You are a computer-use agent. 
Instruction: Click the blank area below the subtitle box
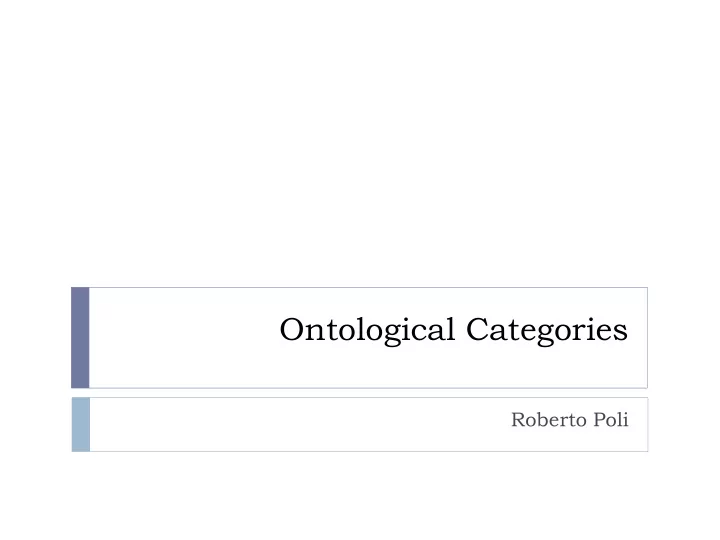(360, 496)
